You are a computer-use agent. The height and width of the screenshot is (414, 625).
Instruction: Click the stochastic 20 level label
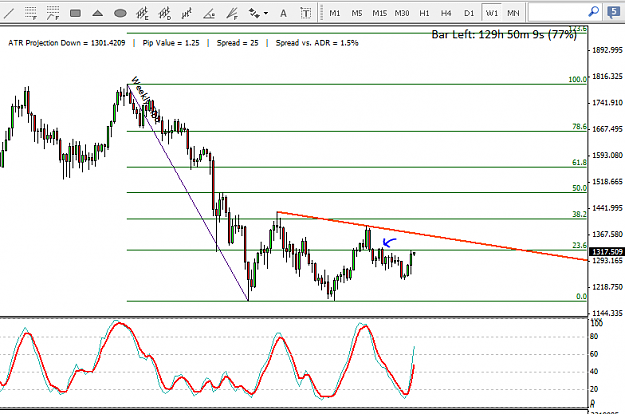tap(594, 389)
